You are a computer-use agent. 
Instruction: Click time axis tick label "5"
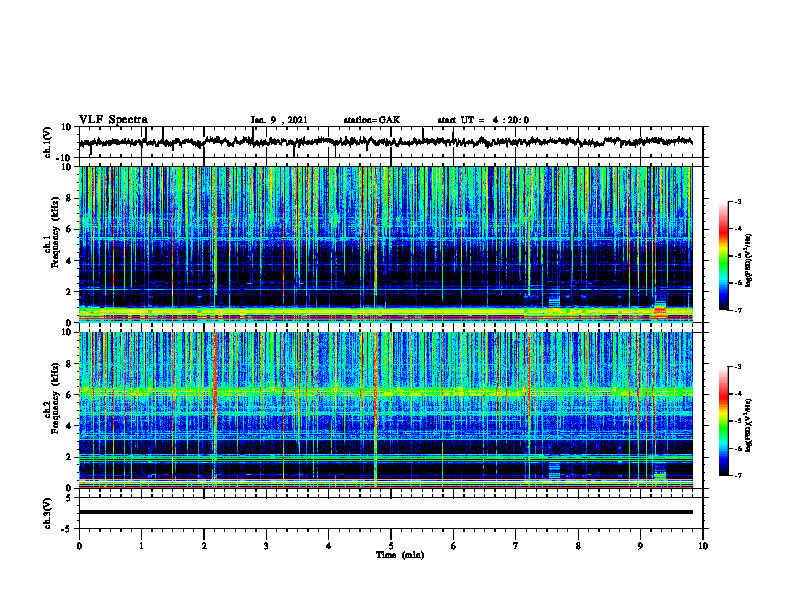click(391, 546)
